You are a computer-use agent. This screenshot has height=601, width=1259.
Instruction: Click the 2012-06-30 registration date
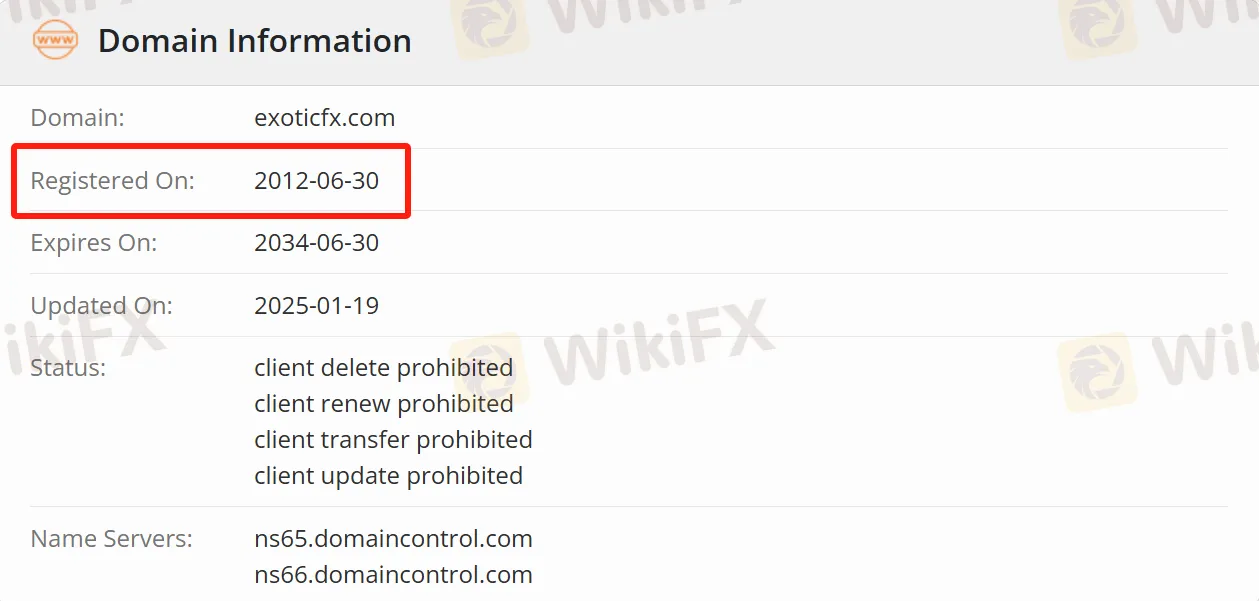coord(316,181)
